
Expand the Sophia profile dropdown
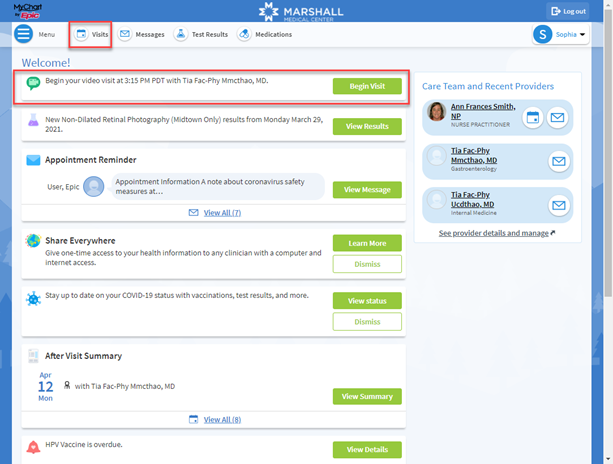pyautogui.click(x=561, y=34)
